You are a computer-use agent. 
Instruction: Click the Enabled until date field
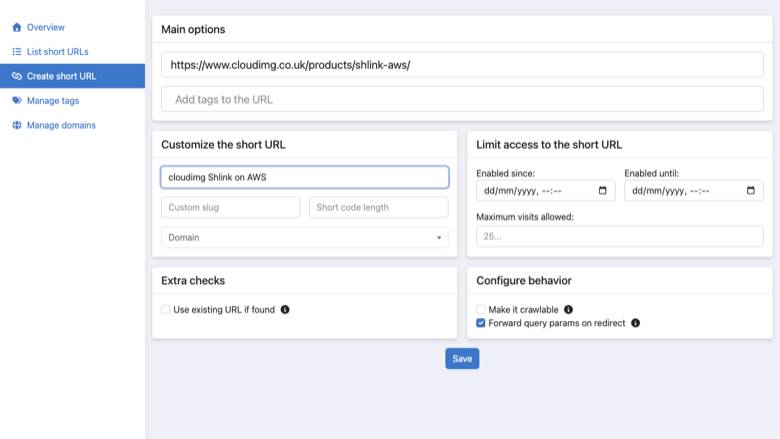(x=694, y=191)
